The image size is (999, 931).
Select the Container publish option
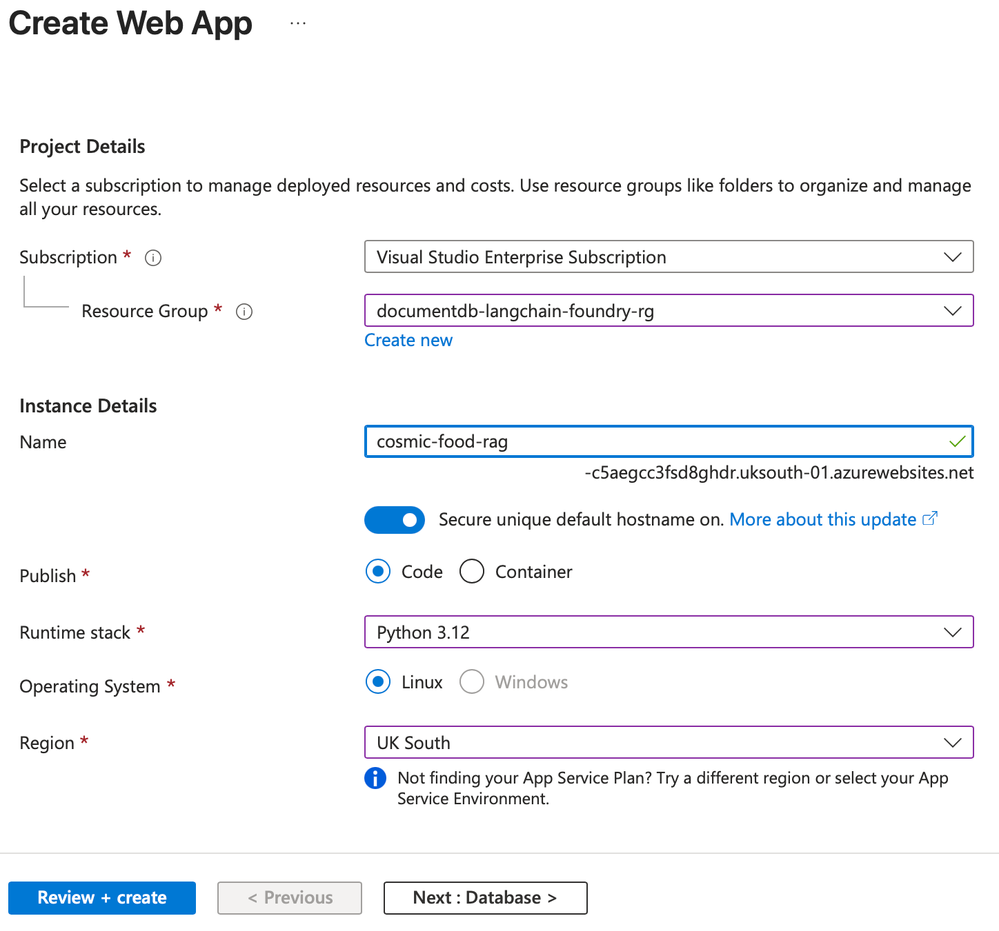coord(472,572)
